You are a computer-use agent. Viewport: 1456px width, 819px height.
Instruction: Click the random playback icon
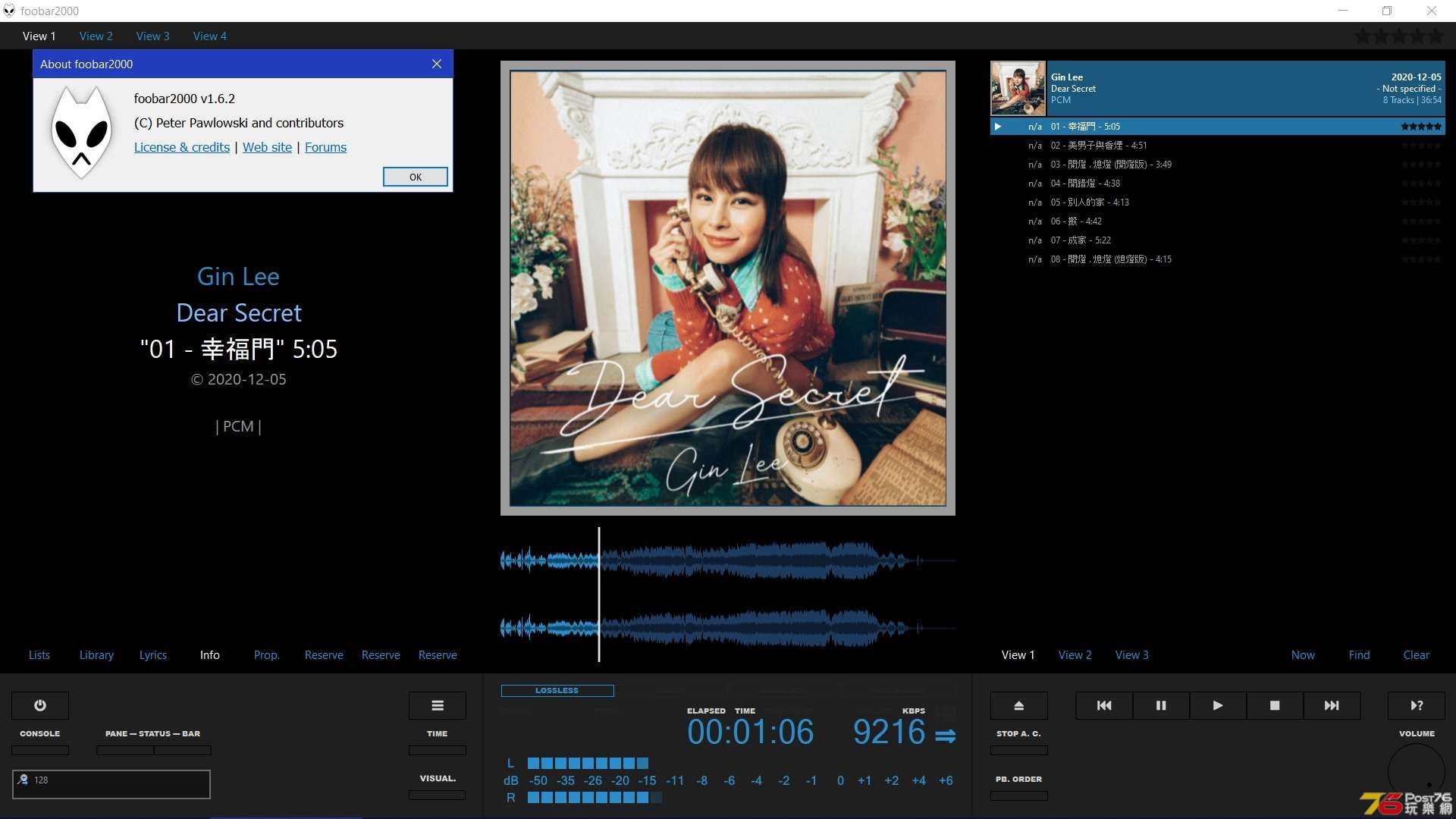(x=1417, y=705)
